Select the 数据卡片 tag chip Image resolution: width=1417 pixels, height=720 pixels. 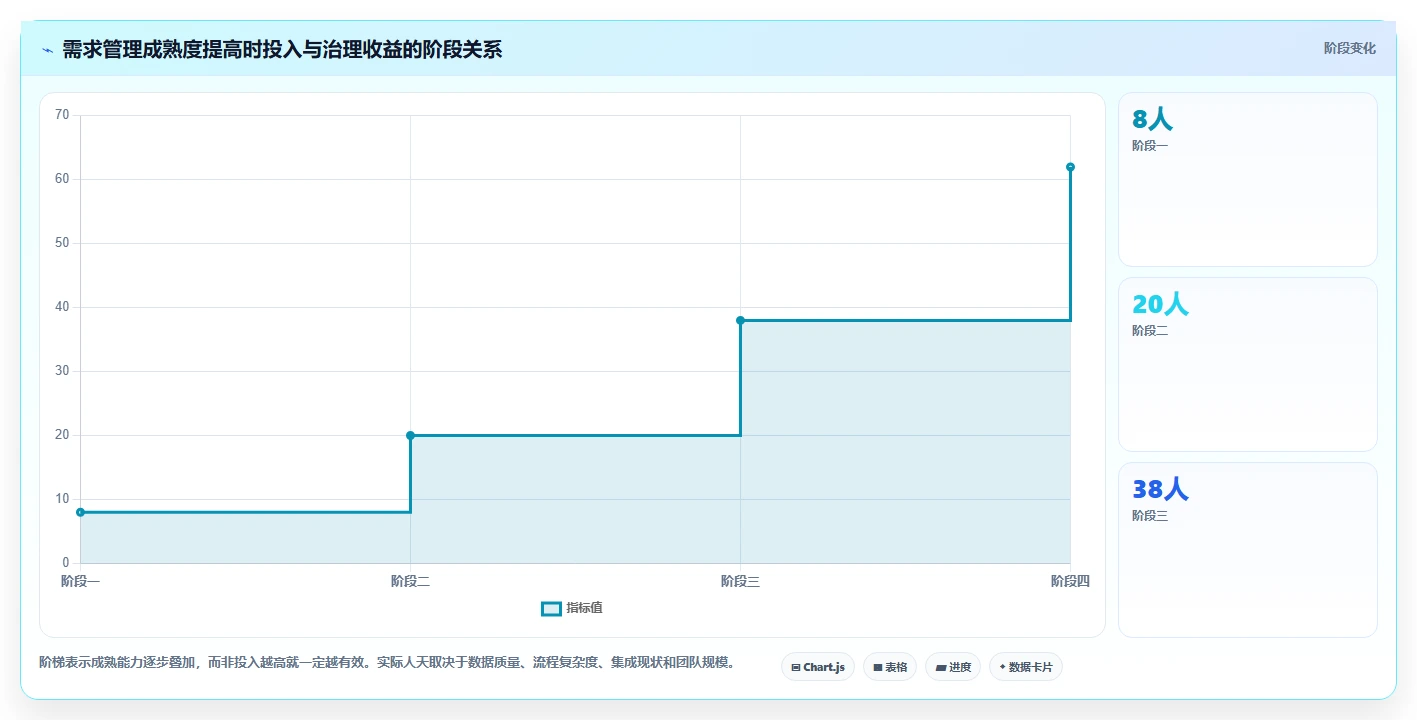tap(1025, 667)
